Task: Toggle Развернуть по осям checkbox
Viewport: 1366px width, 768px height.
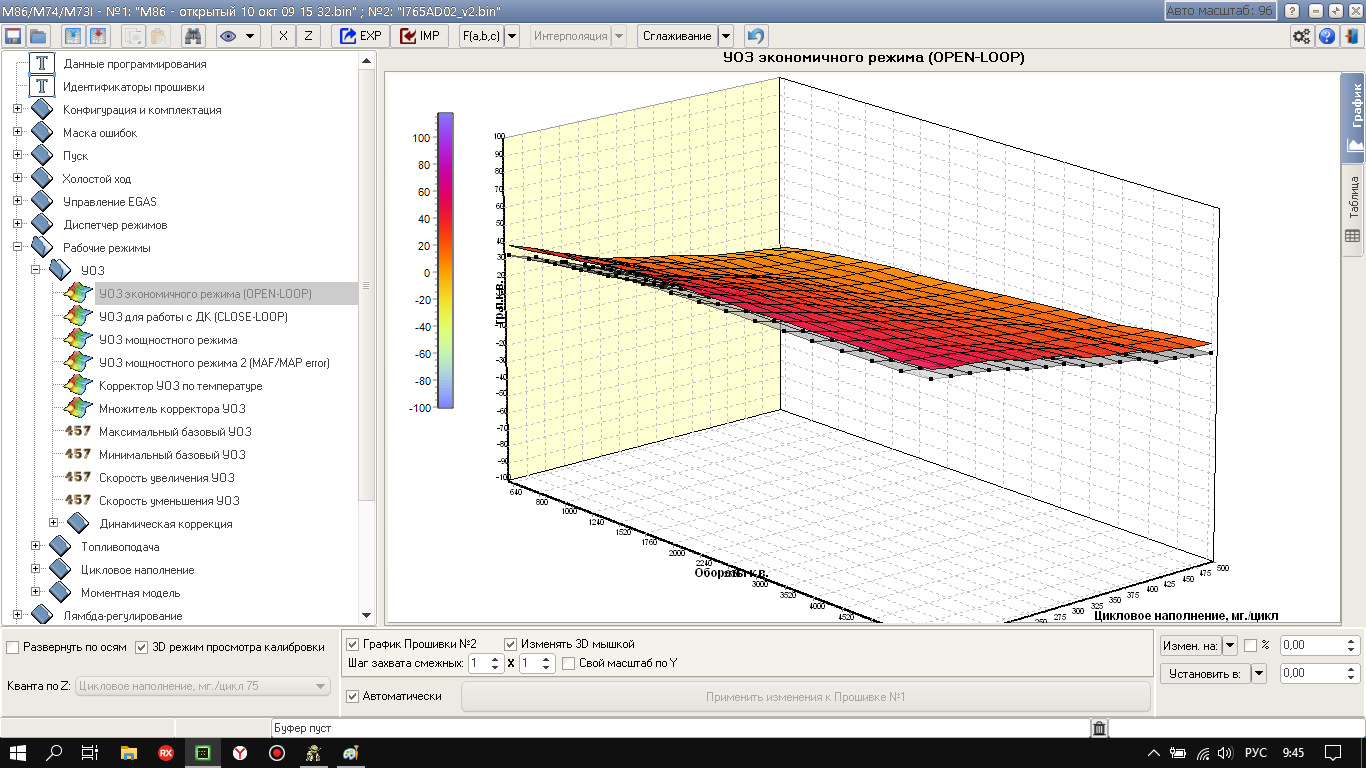Action: click(x=13, y=647)
